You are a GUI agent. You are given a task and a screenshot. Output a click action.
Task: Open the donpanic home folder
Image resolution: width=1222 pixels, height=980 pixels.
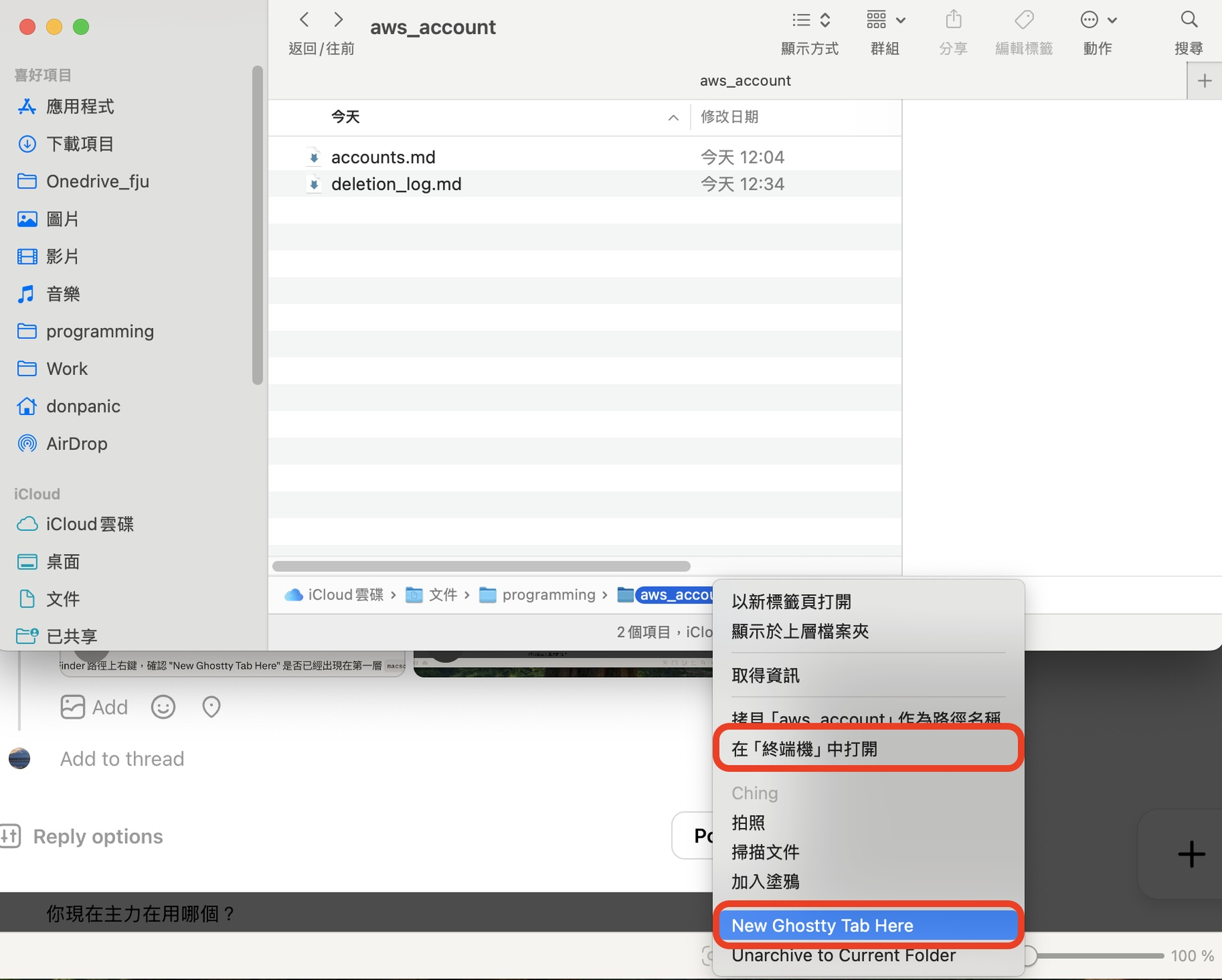tap(83, 406)
